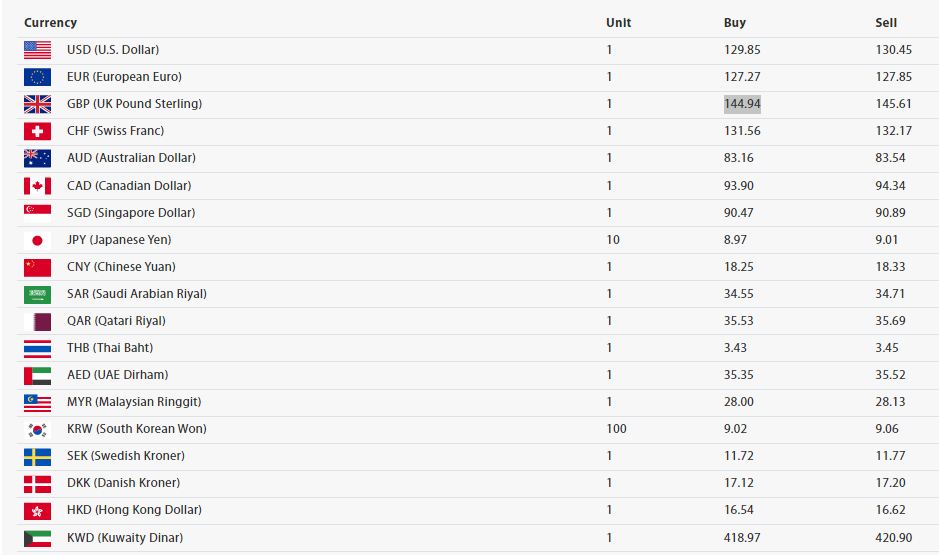Click the Swiss flag icon

tap(37, 131)
